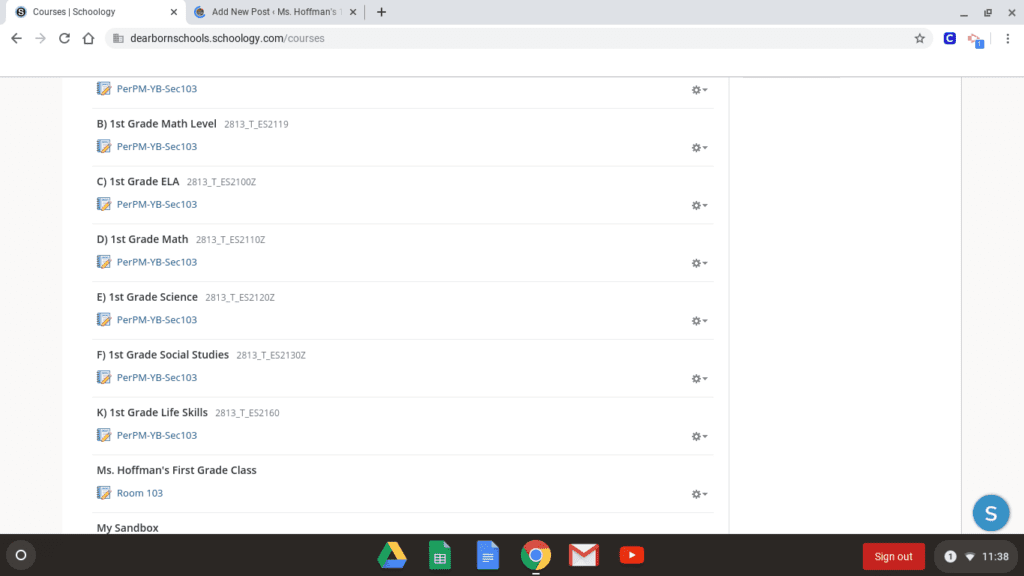Open gear menu for Room 103 section
Screen dimensions: 1024x576
pyautogui.click(x=699, y=494)
